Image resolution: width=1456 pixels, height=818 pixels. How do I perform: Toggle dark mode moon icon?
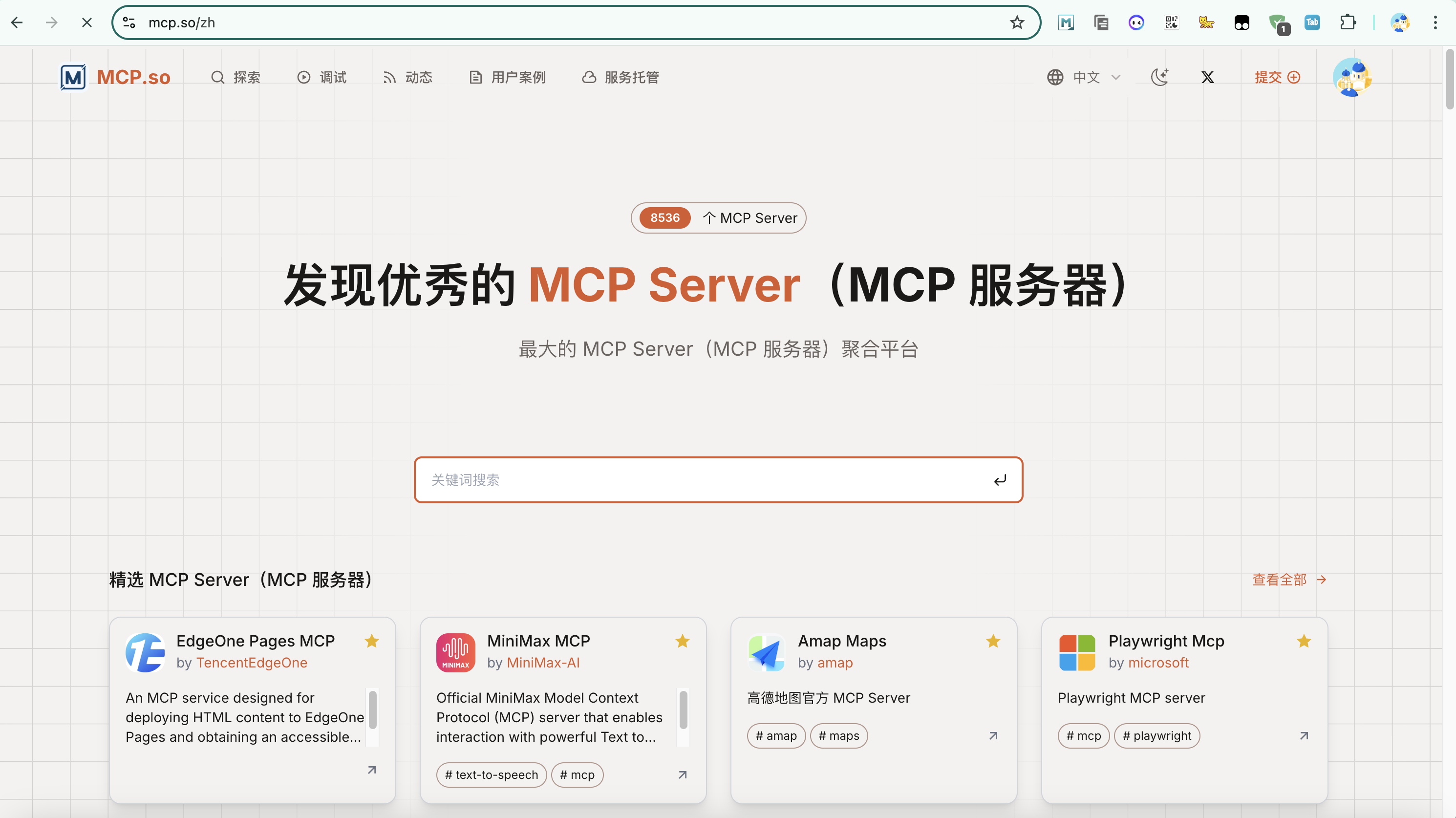click(1159, 77)
